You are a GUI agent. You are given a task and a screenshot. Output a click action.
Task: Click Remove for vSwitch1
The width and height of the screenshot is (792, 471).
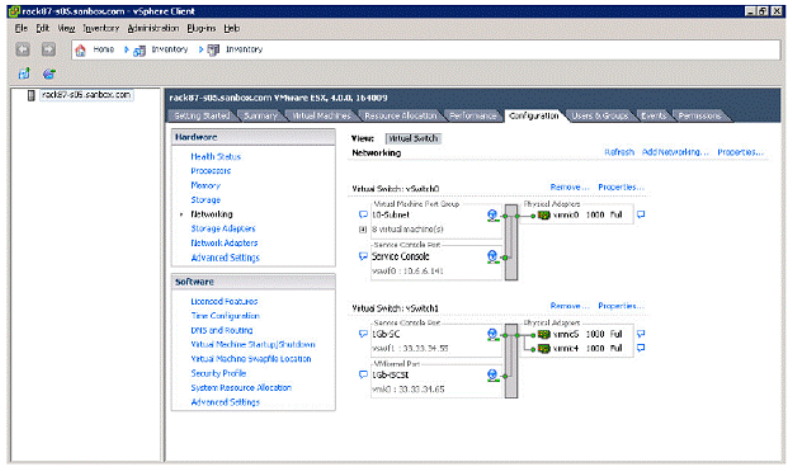[x=570, y=306]
